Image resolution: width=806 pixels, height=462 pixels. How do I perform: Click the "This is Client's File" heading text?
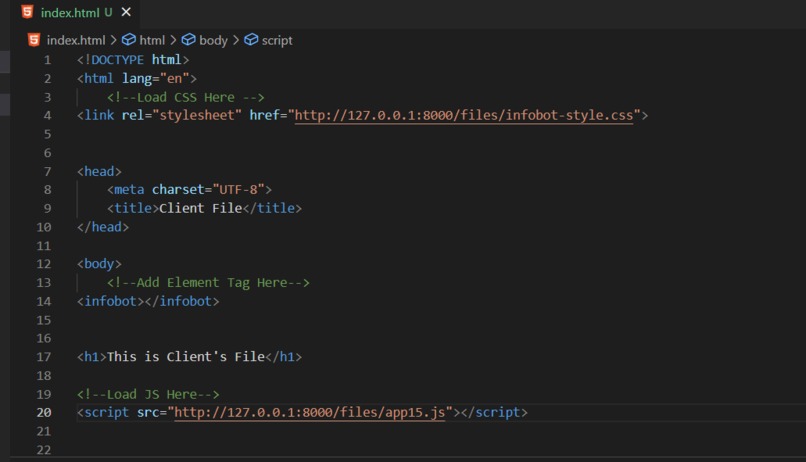186,357
